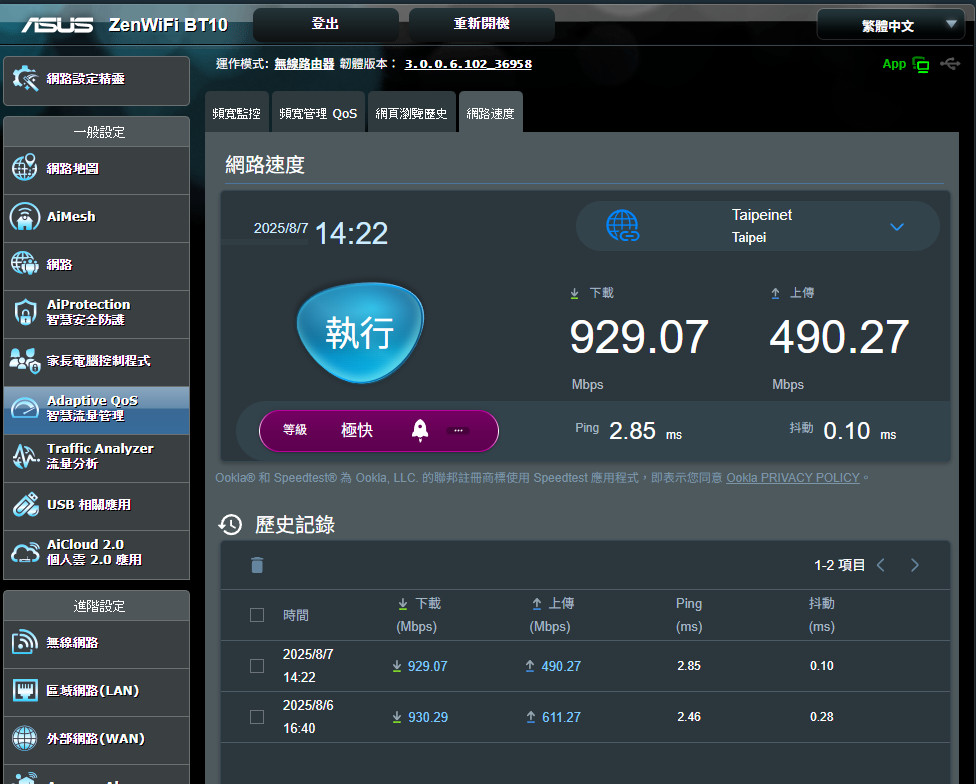Screen dimensions: 976x784
Task: Toggle the select-all checkbox beside 時間
Action: (x=257, y=615)
